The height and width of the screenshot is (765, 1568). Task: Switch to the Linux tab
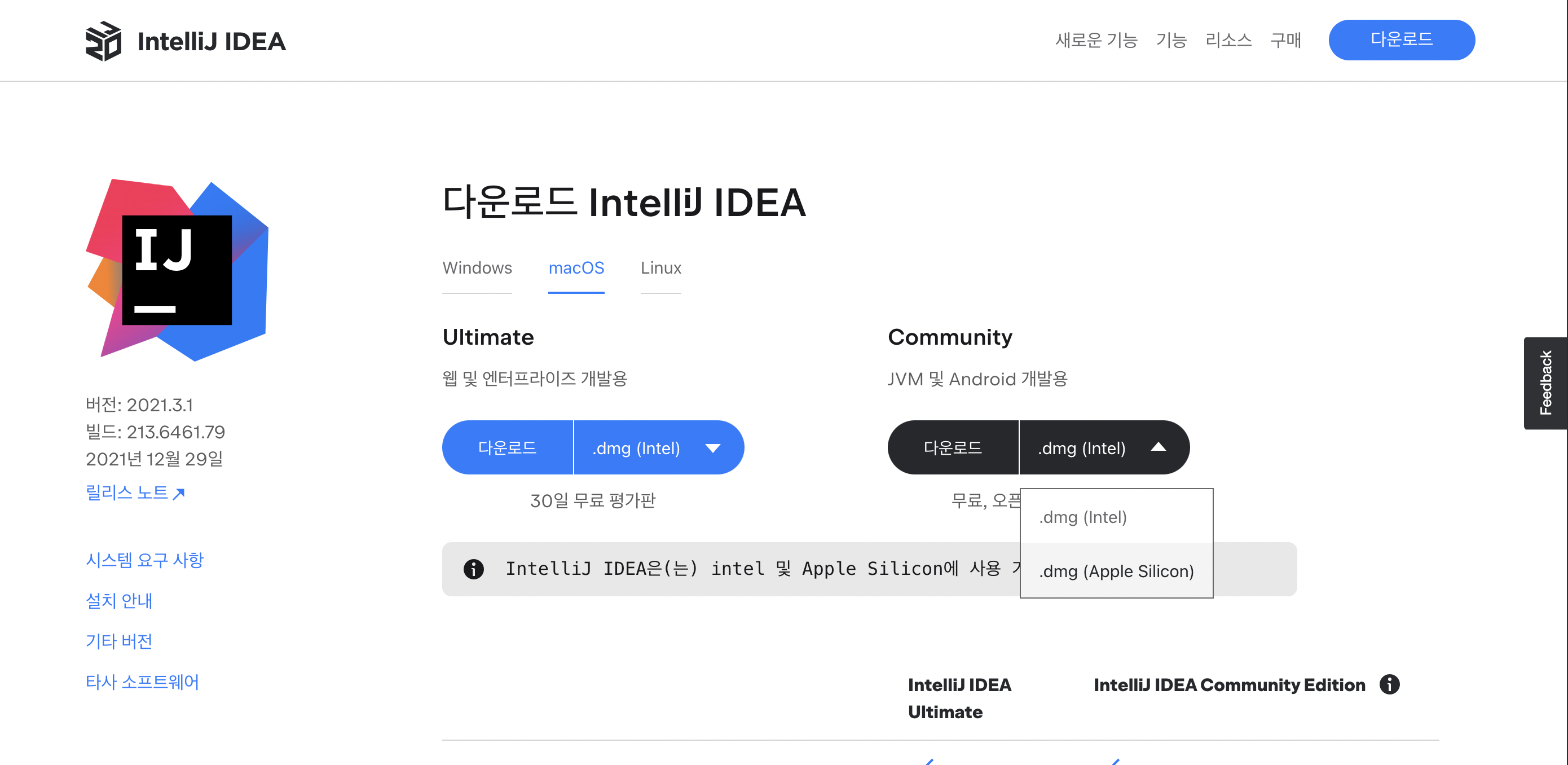tap(660, 268)
